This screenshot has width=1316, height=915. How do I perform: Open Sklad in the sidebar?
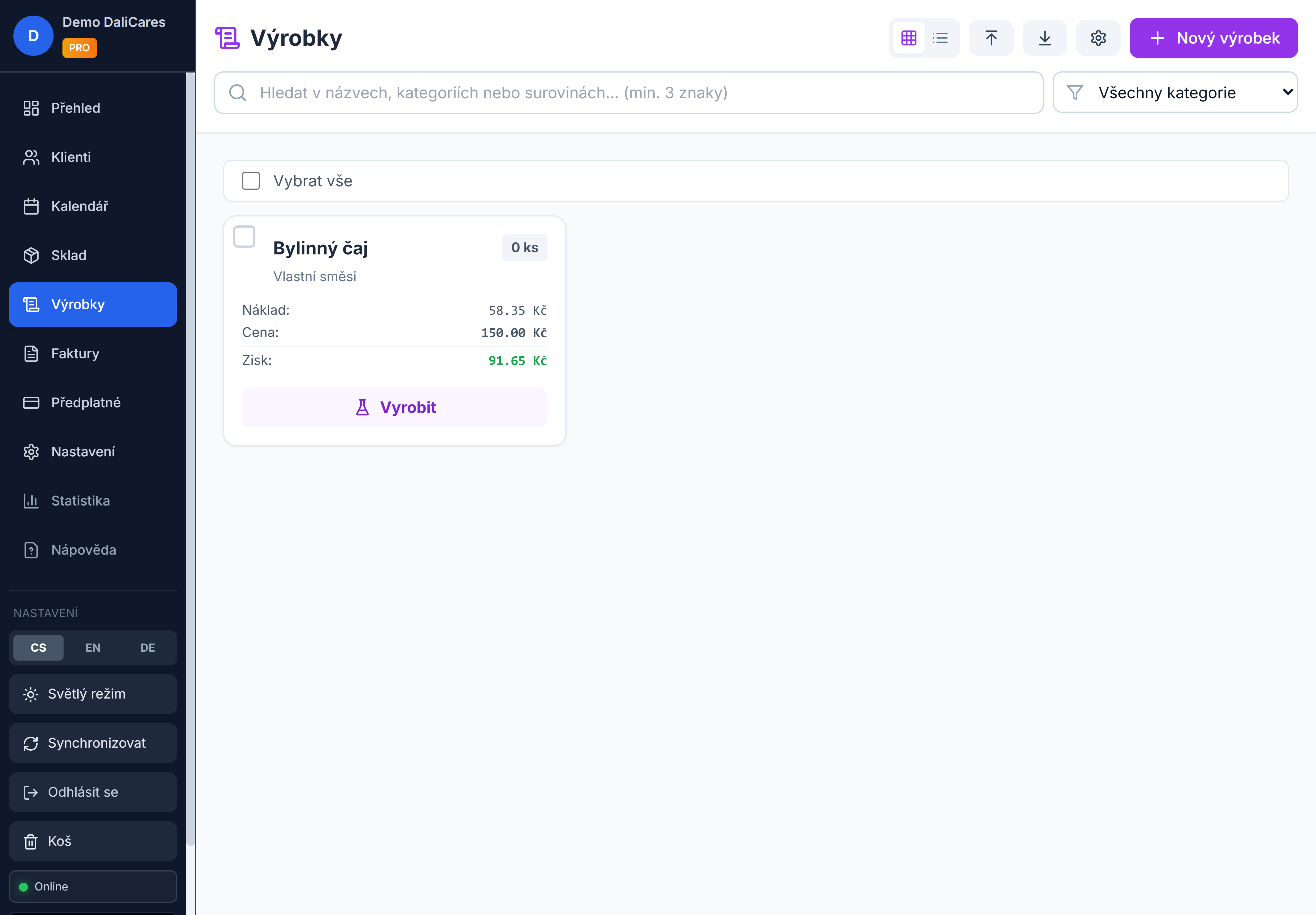point(69,255)
